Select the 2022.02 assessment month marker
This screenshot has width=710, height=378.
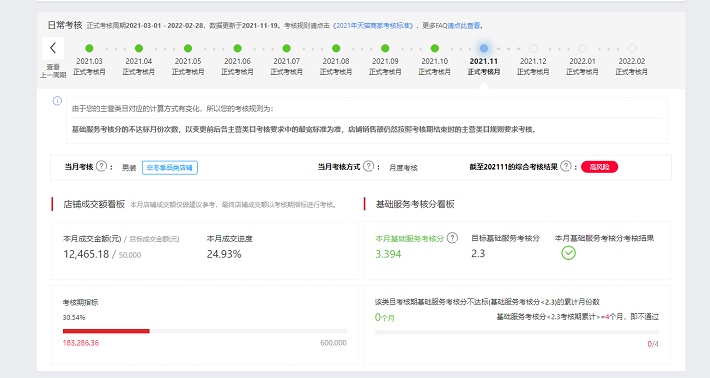pos(632,48)
